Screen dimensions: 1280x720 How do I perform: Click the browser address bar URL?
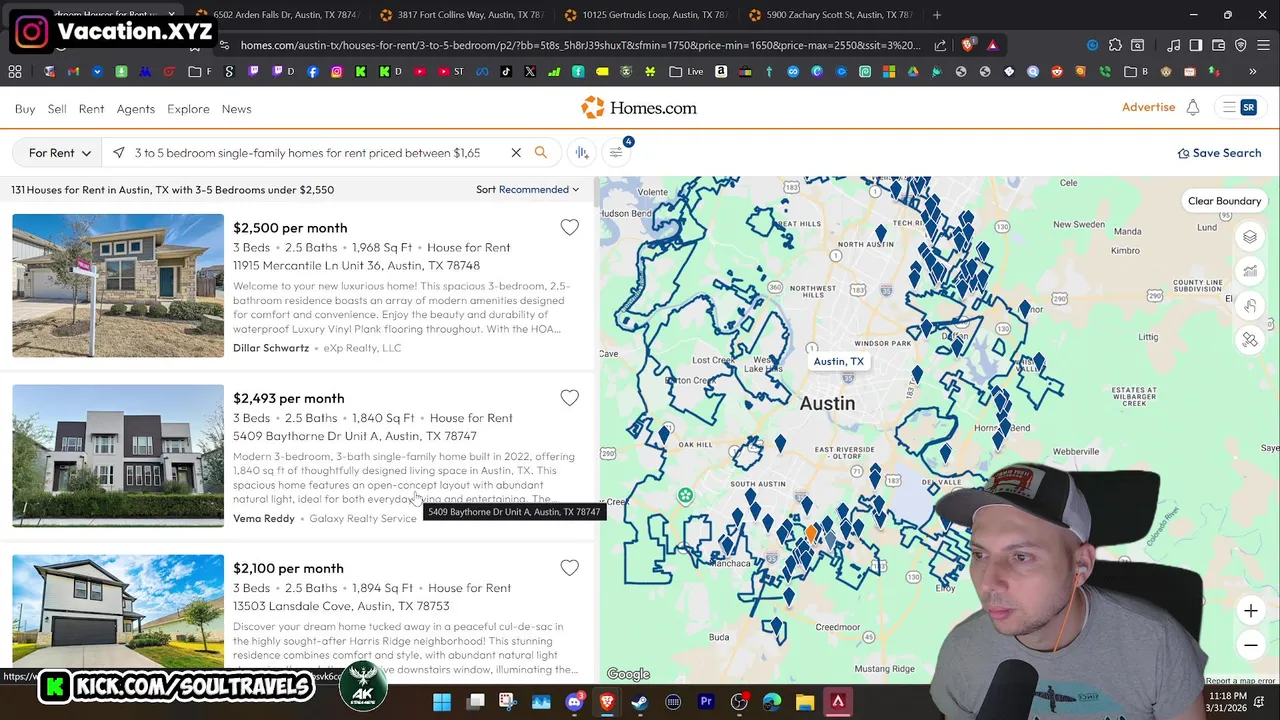tap(580, 45)
